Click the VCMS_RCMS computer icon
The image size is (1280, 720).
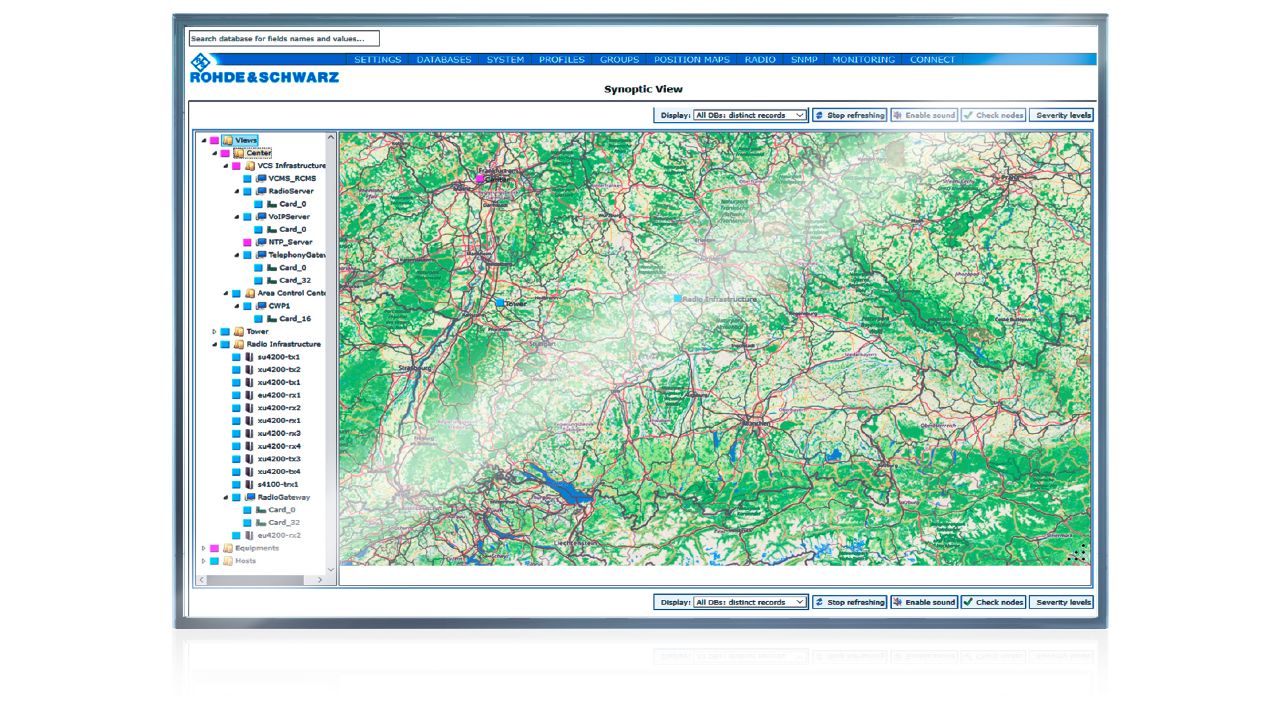click(x=261, y=178)
